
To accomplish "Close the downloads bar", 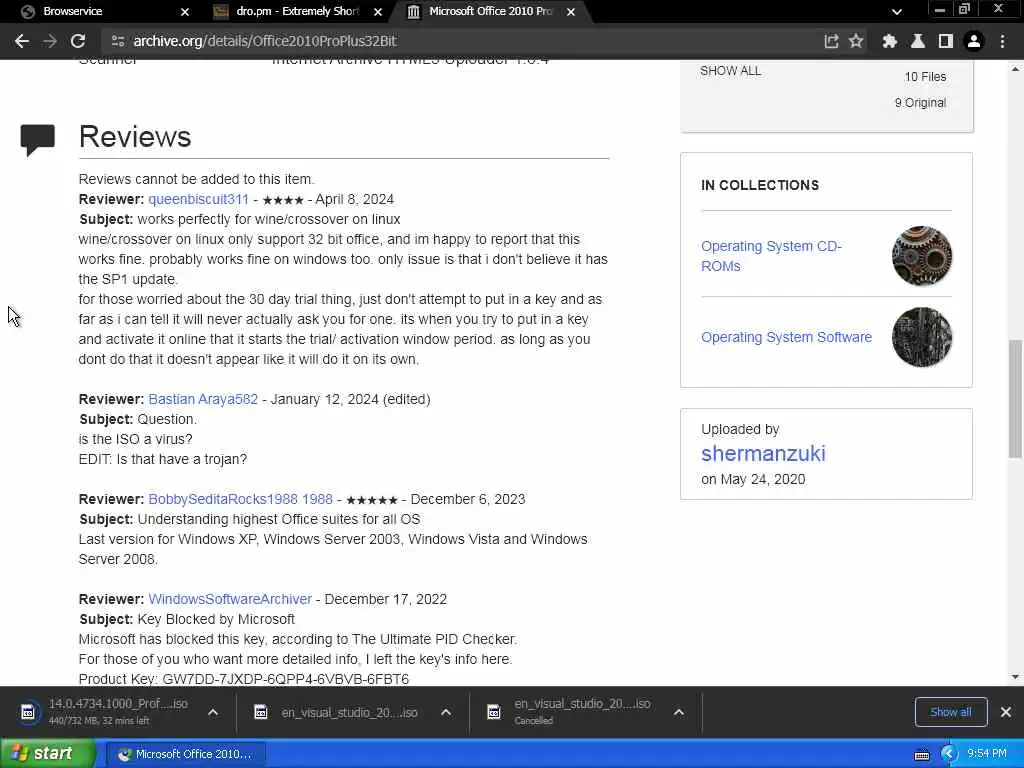I will coord(1006,712).
